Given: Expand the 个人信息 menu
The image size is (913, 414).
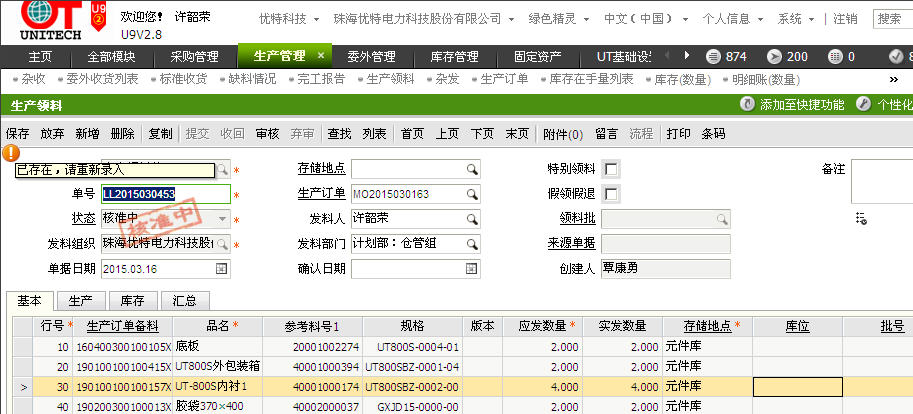Looking at the screenshot, I should (x=735, y=19).
